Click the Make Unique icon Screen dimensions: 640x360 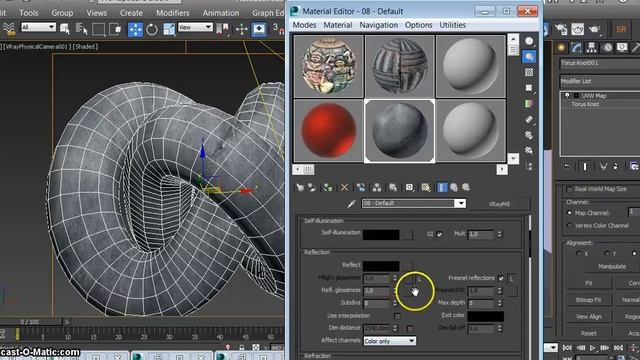(x=377, y=187)
